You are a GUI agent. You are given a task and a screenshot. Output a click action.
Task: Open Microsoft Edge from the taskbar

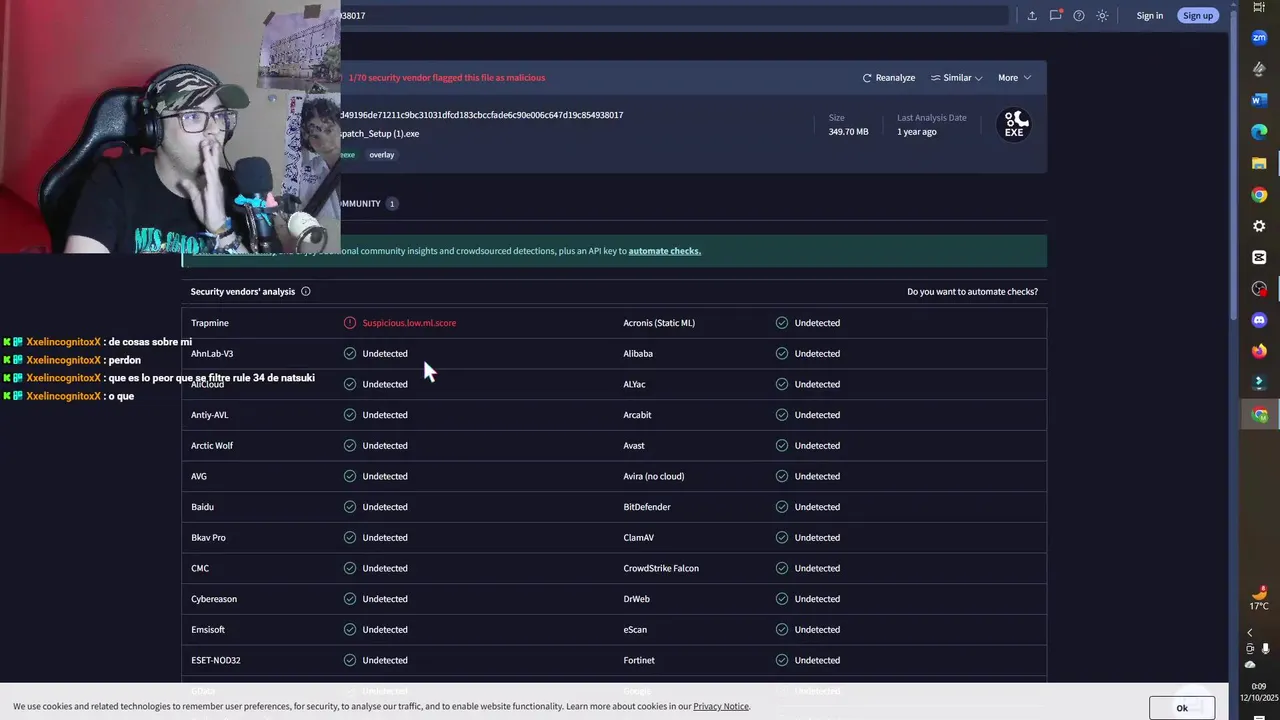tap(1259, 132)
